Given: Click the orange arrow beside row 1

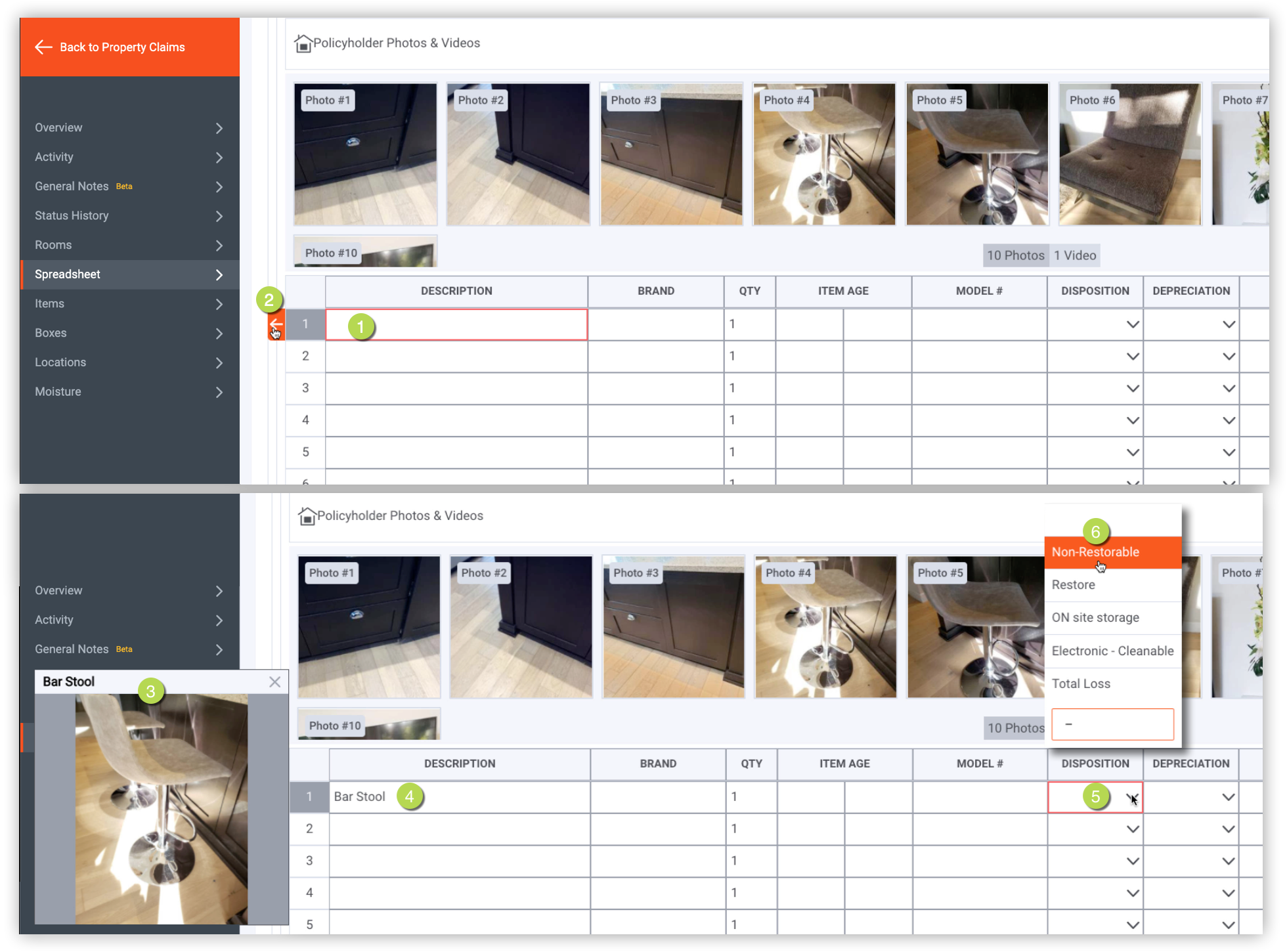Looking at the screenshot, I should pyautogui.click(x=276, y=324).
